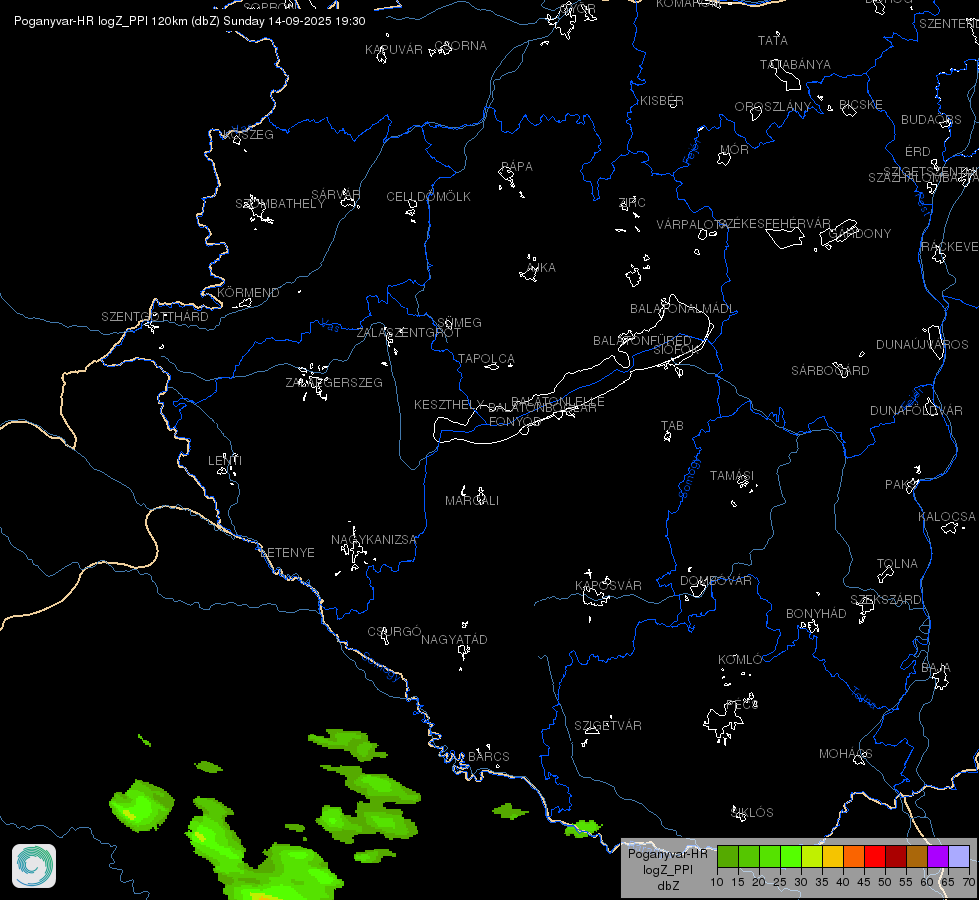Select the lavender 65–70 dBZ legend swatch

(959, 857)
